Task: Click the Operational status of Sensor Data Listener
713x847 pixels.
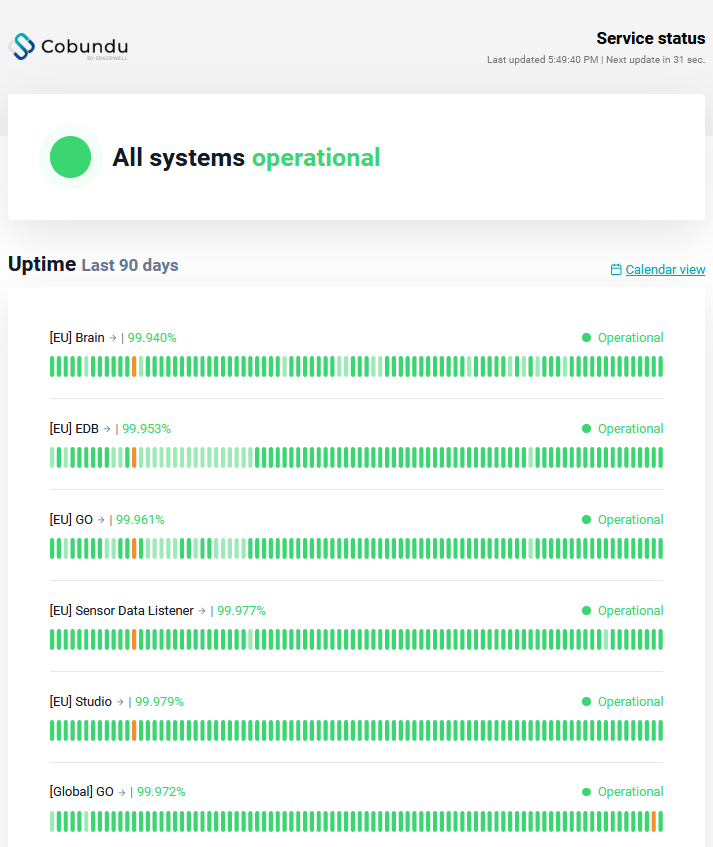Action: coord(622,611)
